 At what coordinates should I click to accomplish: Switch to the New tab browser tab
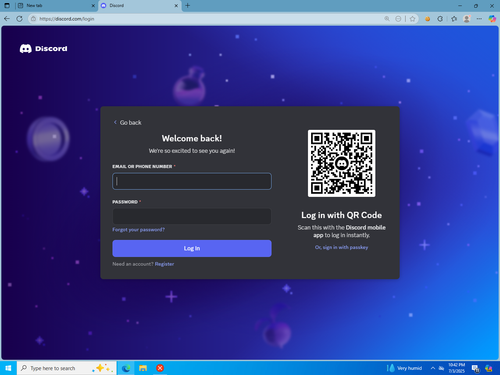coord(56,6)
